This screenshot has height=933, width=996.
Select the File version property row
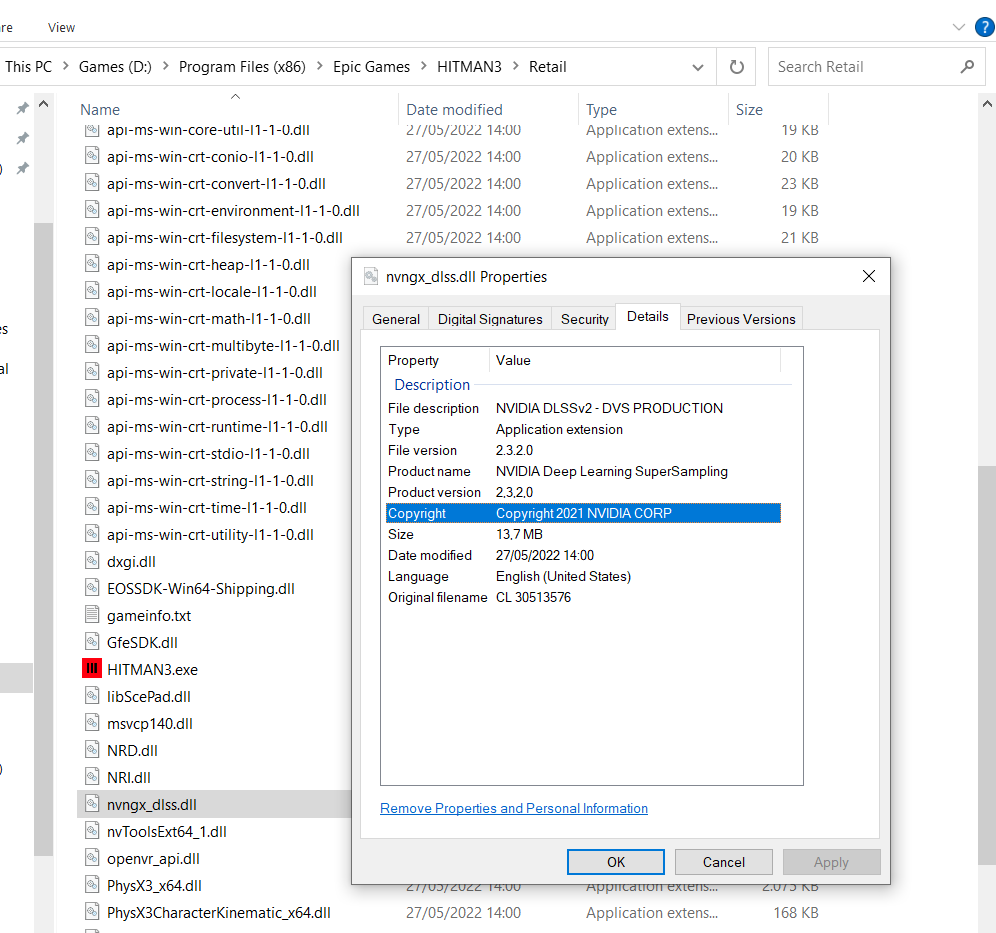583,450
